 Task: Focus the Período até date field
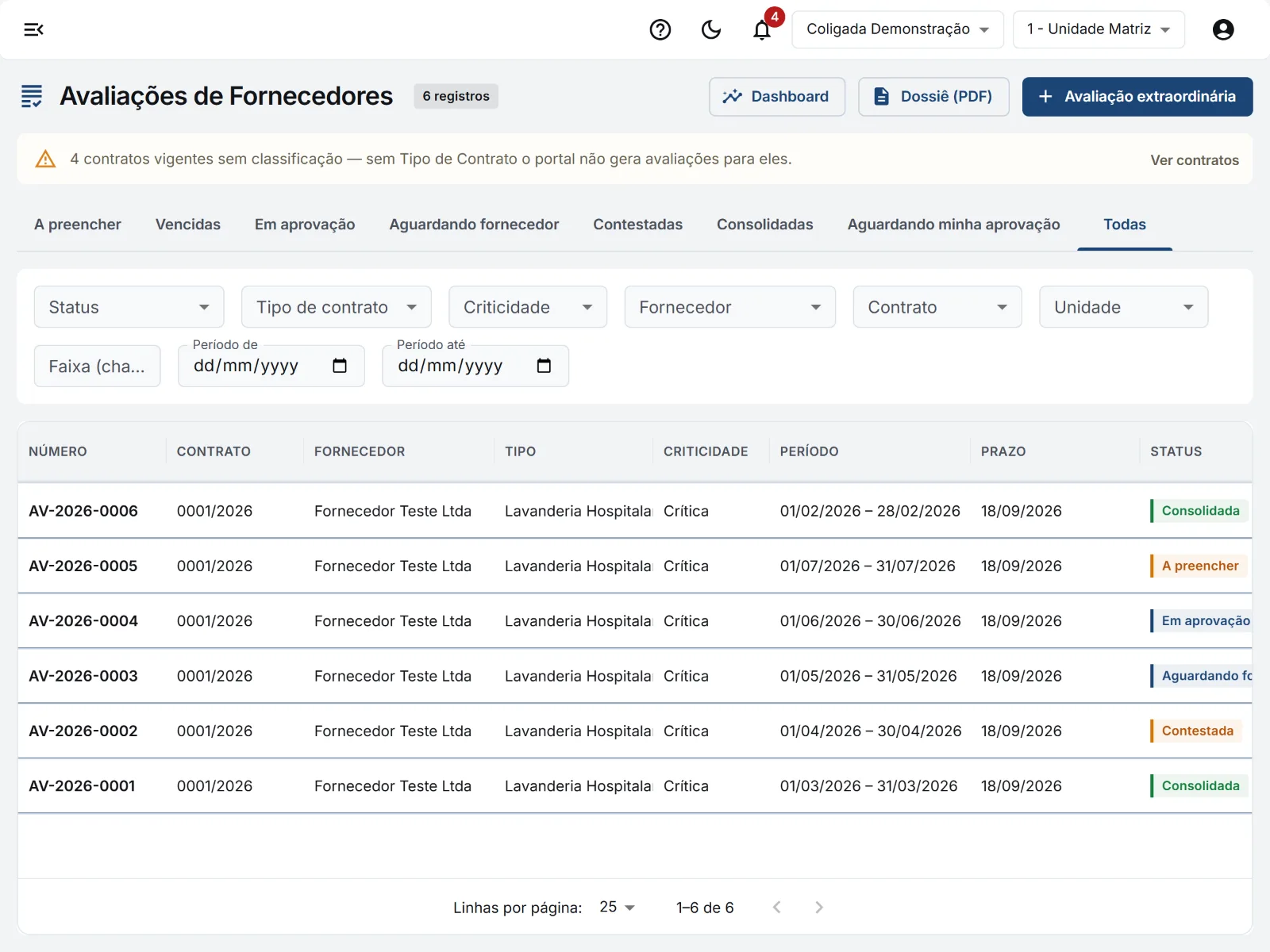pyautogui.click(x=475, y=366)
